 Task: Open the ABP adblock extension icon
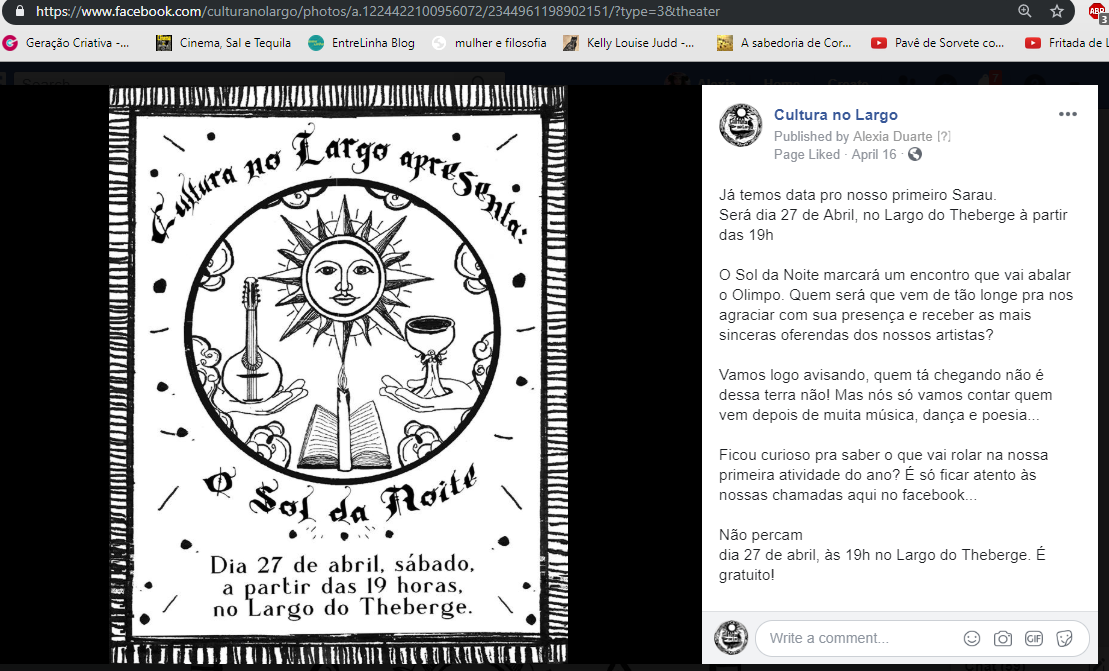[x=1098, y=12]
